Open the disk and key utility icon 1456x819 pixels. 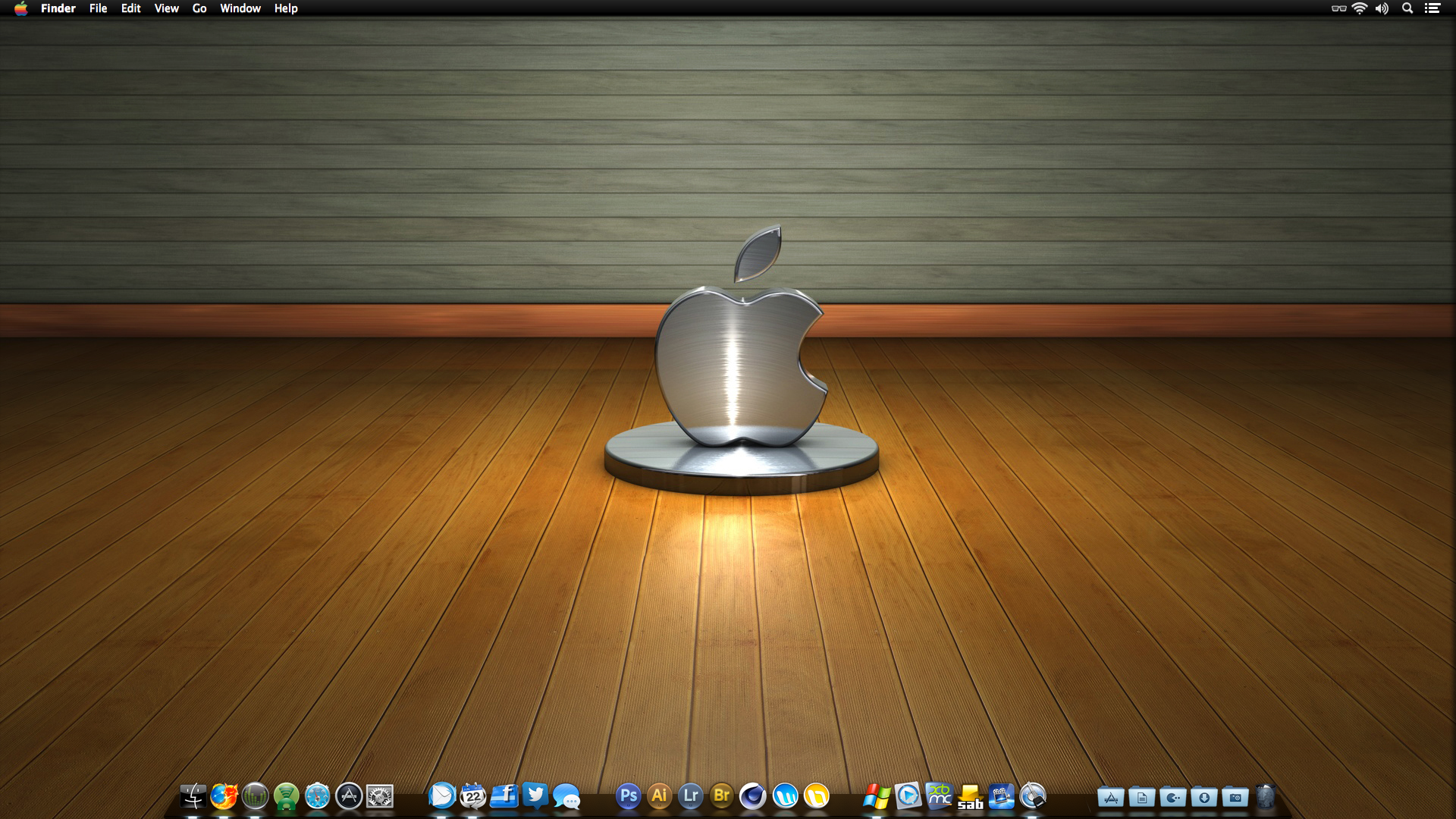pos(1033,796)
